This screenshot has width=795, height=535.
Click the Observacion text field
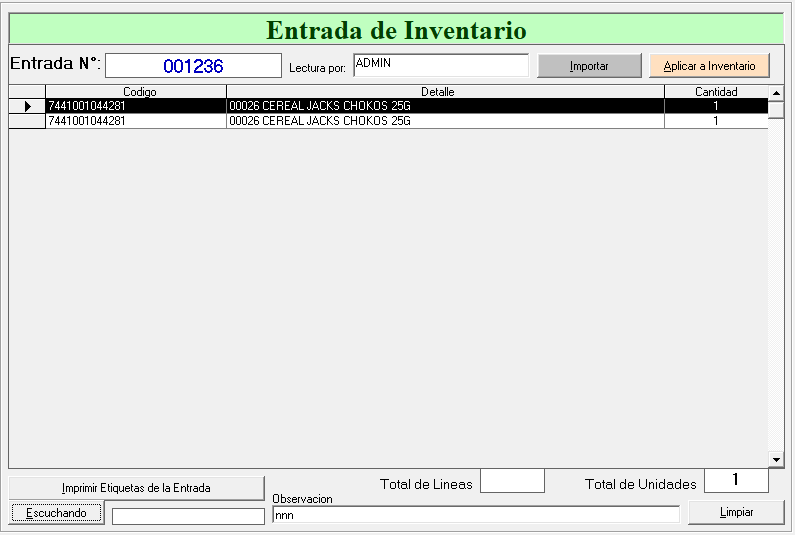click(x=475, y=515)
